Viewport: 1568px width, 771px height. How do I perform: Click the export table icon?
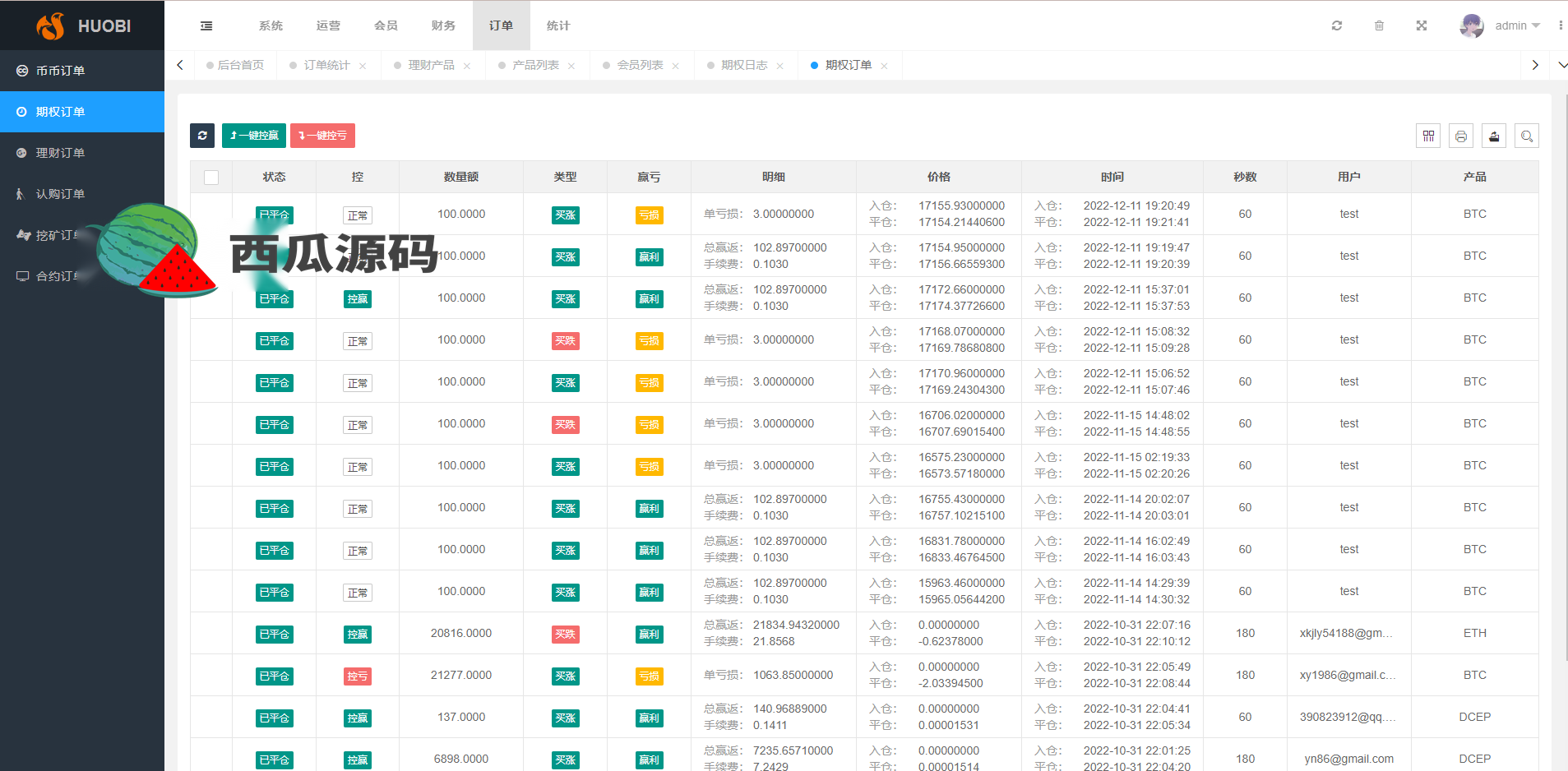click(x=1494, y=136)
